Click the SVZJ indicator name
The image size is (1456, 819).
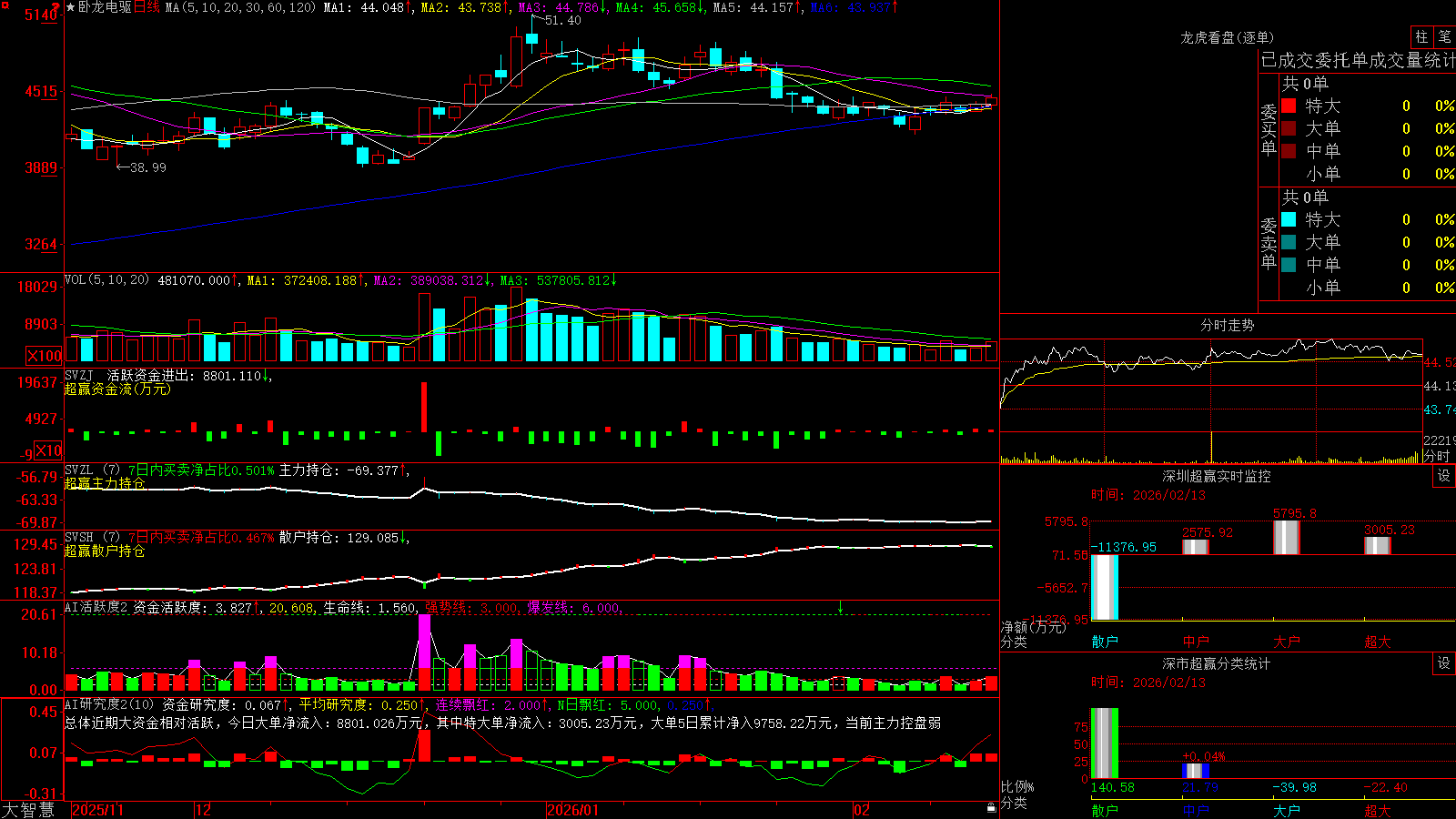pos(79,375)
